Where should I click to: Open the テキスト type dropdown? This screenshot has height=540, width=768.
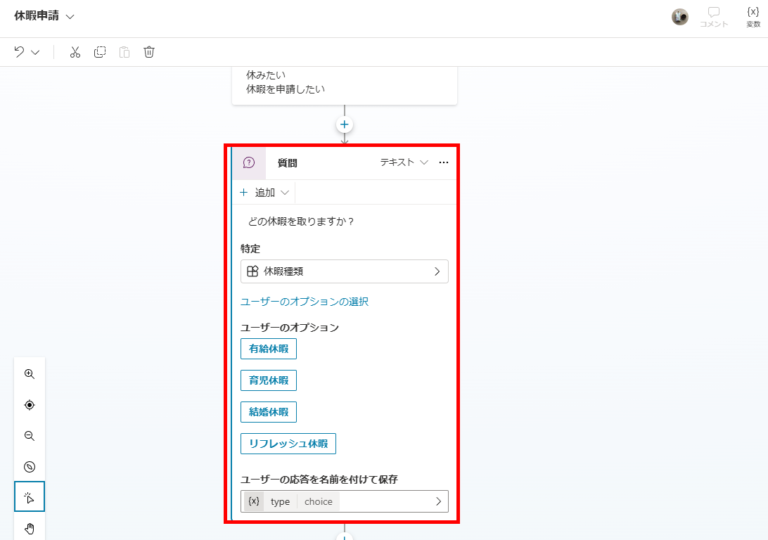click(404, 162)
